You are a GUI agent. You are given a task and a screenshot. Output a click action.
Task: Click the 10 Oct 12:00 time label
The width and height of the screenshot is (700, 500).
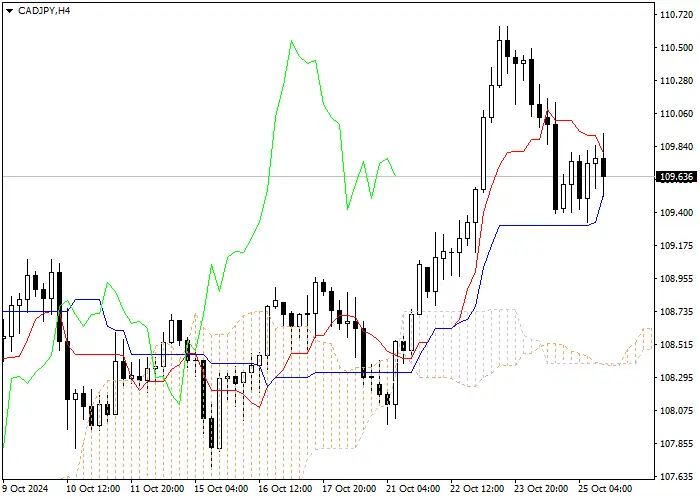click(x=93, y=488)
